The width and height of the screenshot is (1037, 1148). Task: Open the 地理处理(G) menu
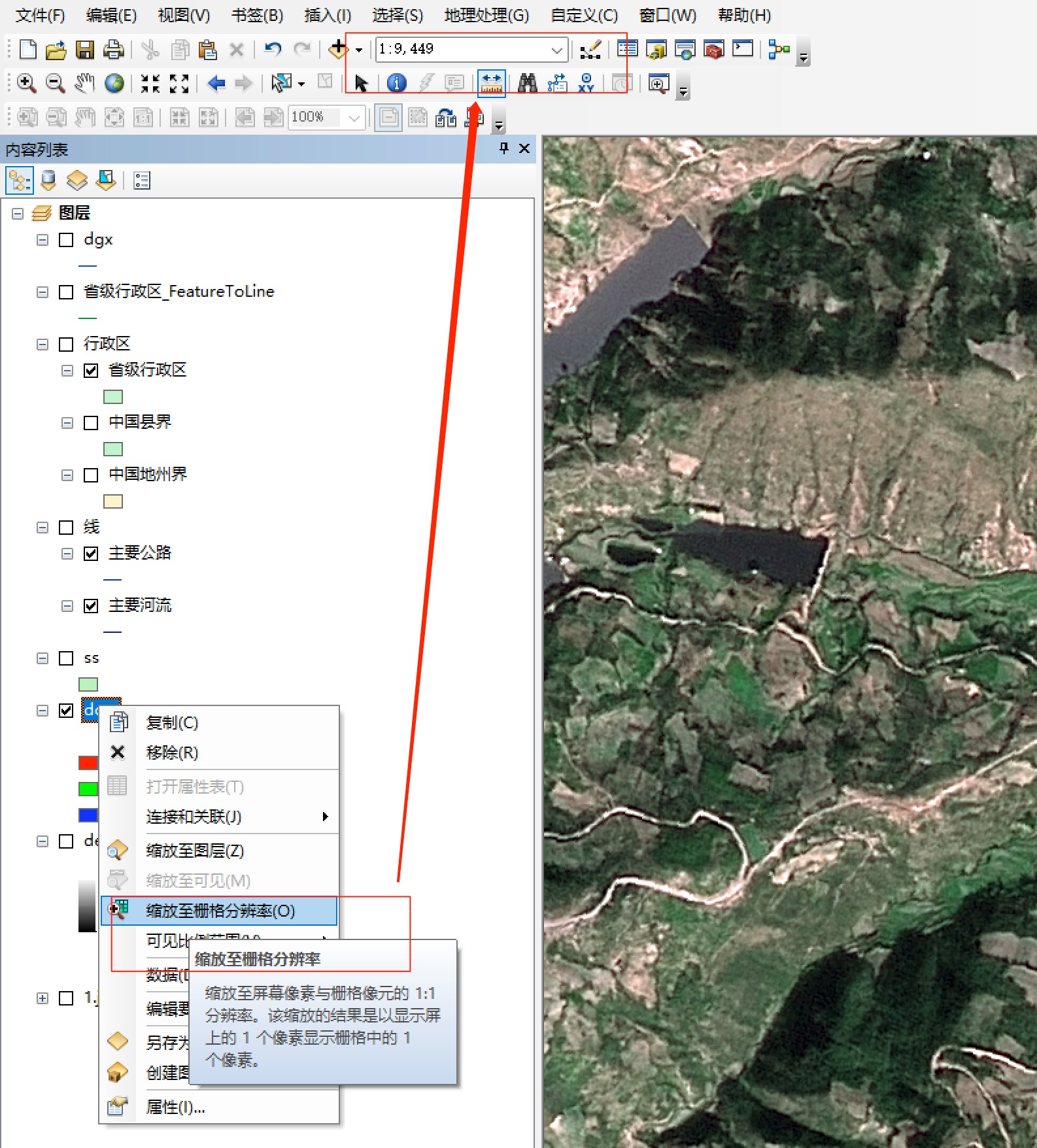(486, 15)
